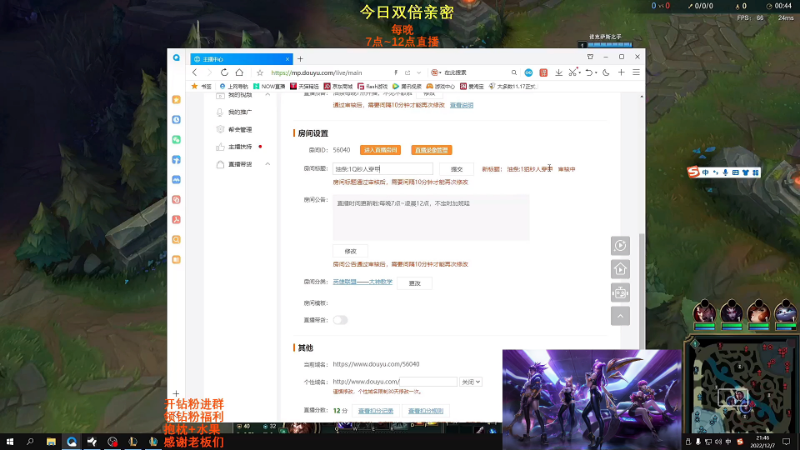Image resolution: width=800 pixels, height=450 pixels.
Task: Open the Windows Start menu
Action: coord(10,441)
